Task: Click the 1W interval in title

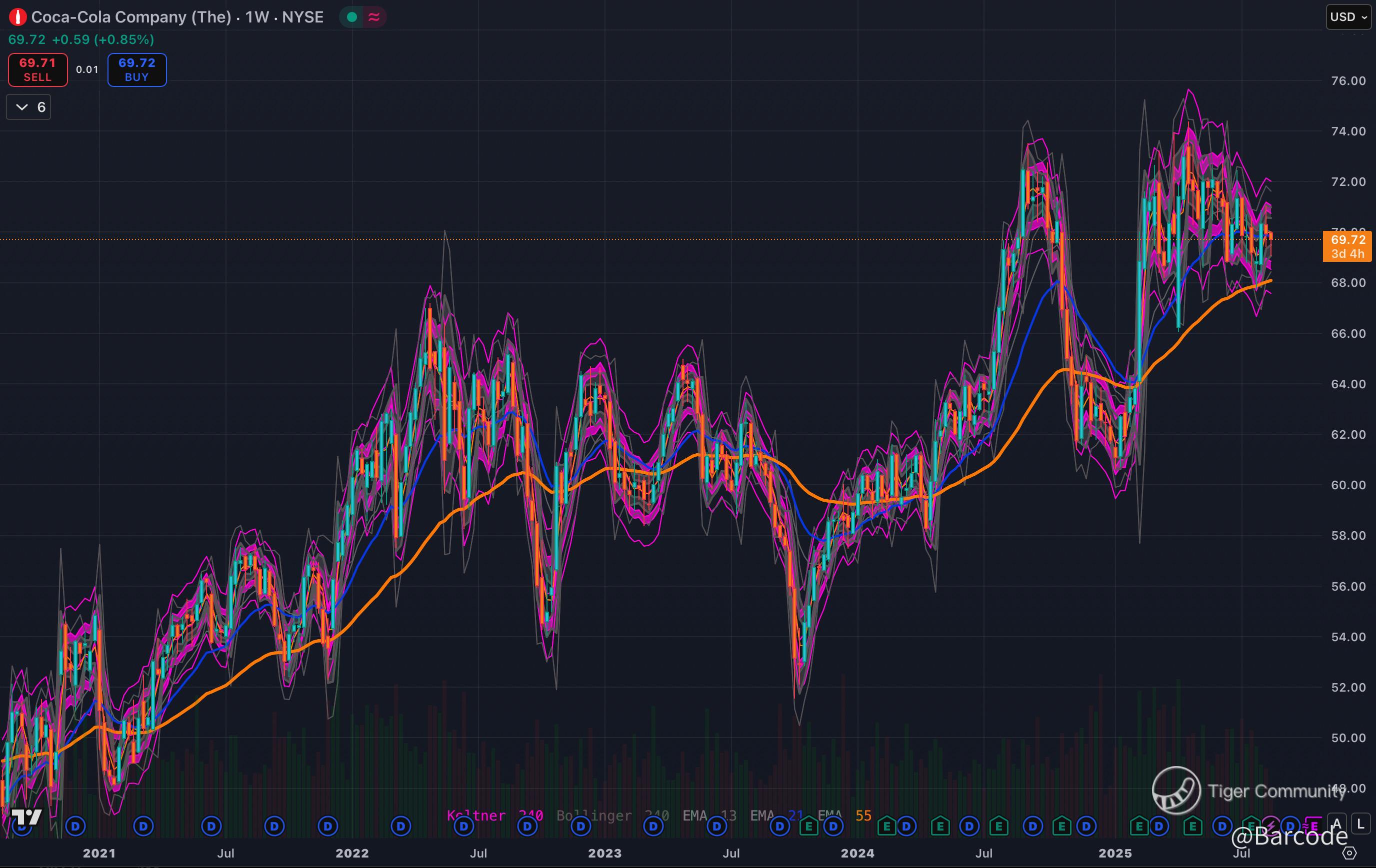Action: (x=257, y=17)
